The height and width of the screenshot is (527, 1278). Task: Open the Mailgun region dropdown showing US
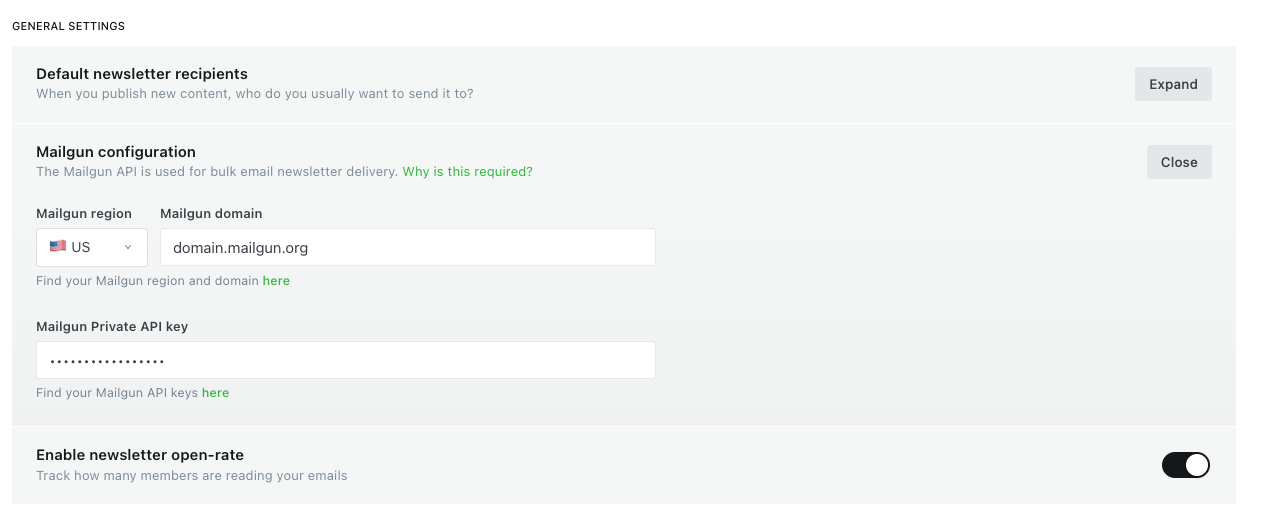click(92, 247)
